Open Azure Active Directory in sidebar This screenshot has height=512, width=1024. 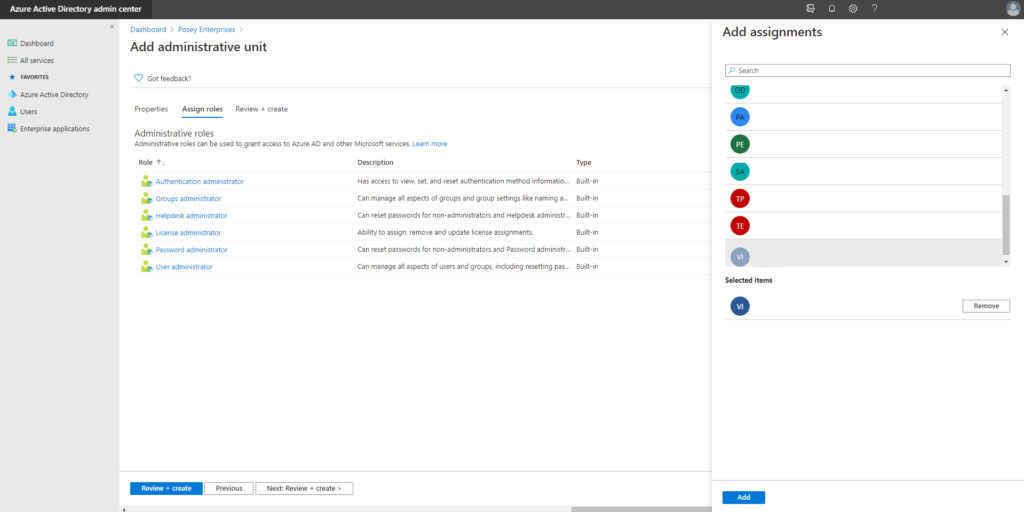coord(54,95)
